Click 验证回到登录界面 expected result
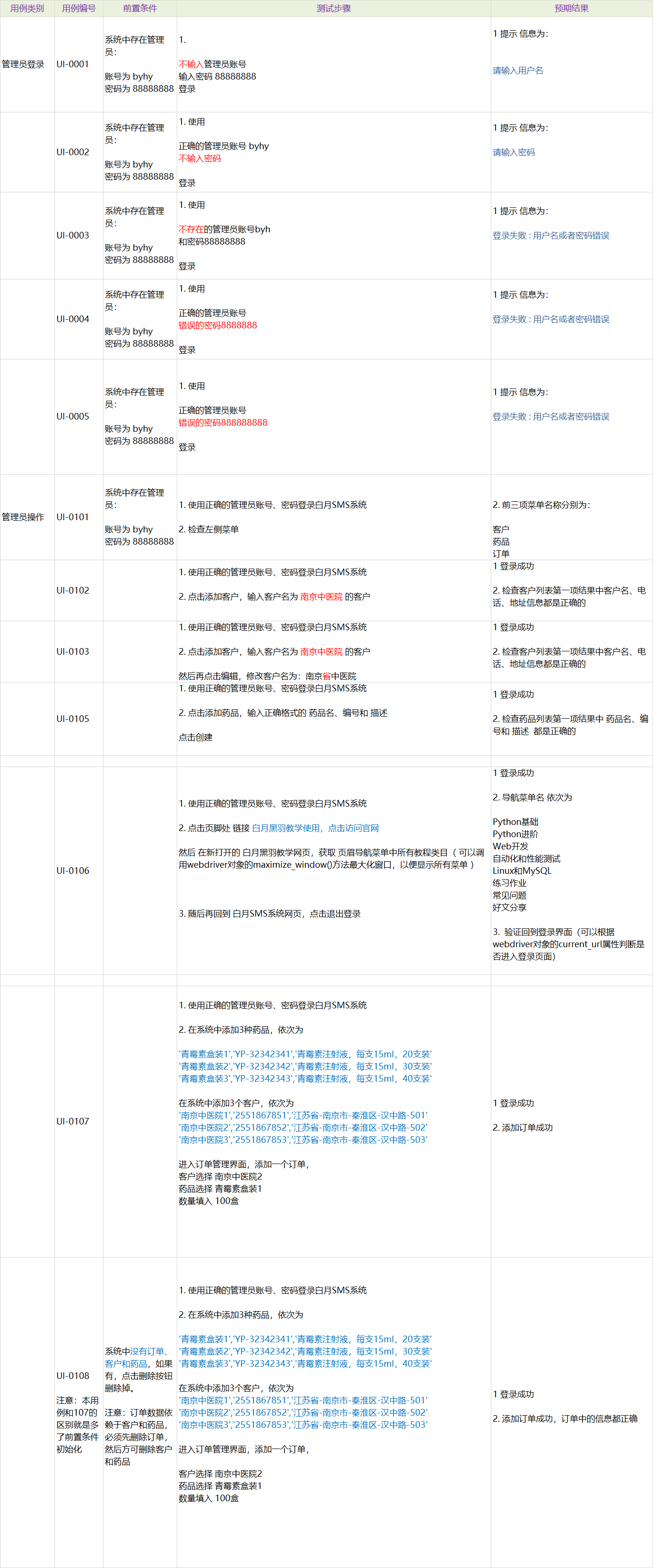The height and width of the screenshot is (1568, 653). pos(568,944)
